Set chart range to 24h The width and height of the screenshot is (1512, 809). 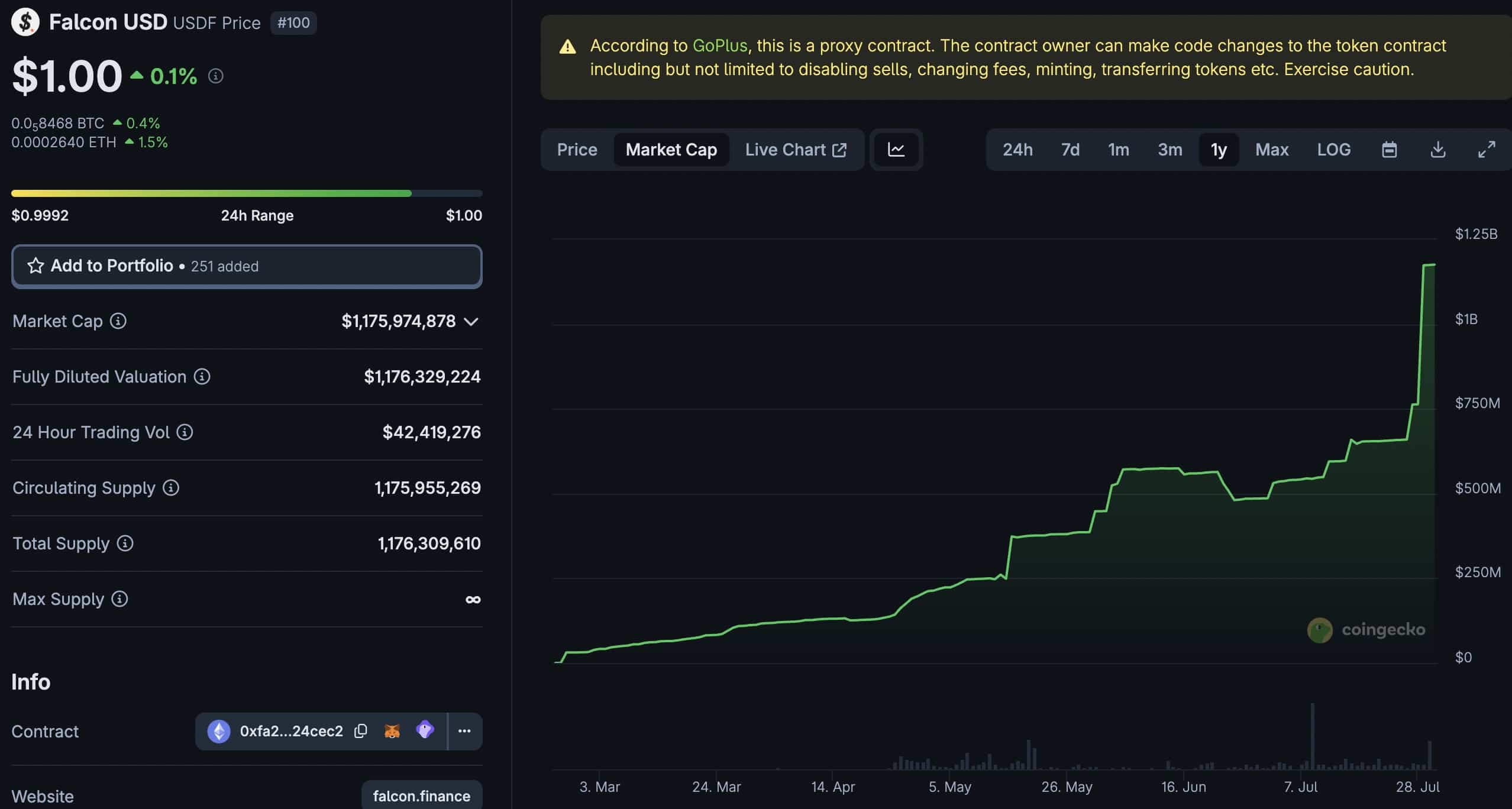(x=1017, y=150)
